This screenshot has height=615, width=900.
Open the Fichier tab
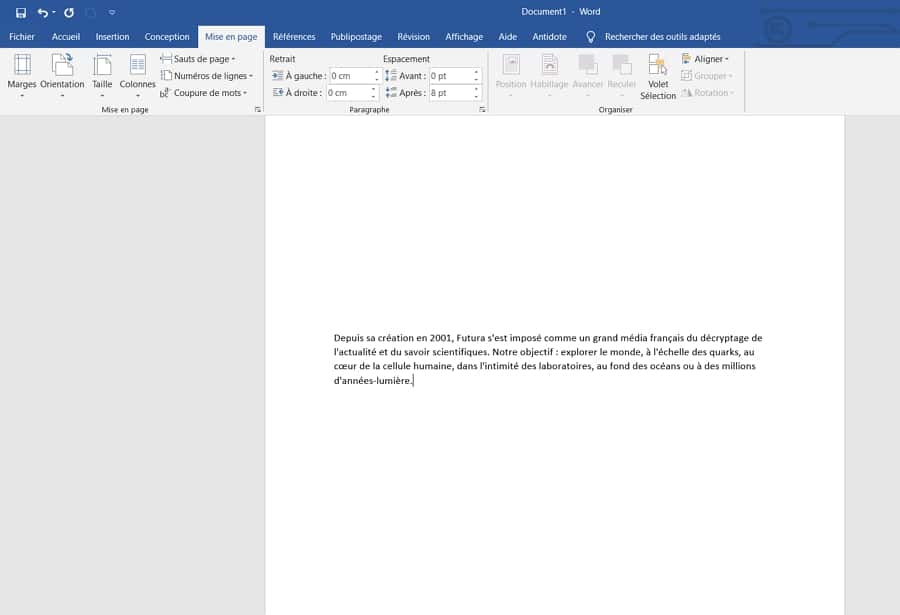point(22,36)
